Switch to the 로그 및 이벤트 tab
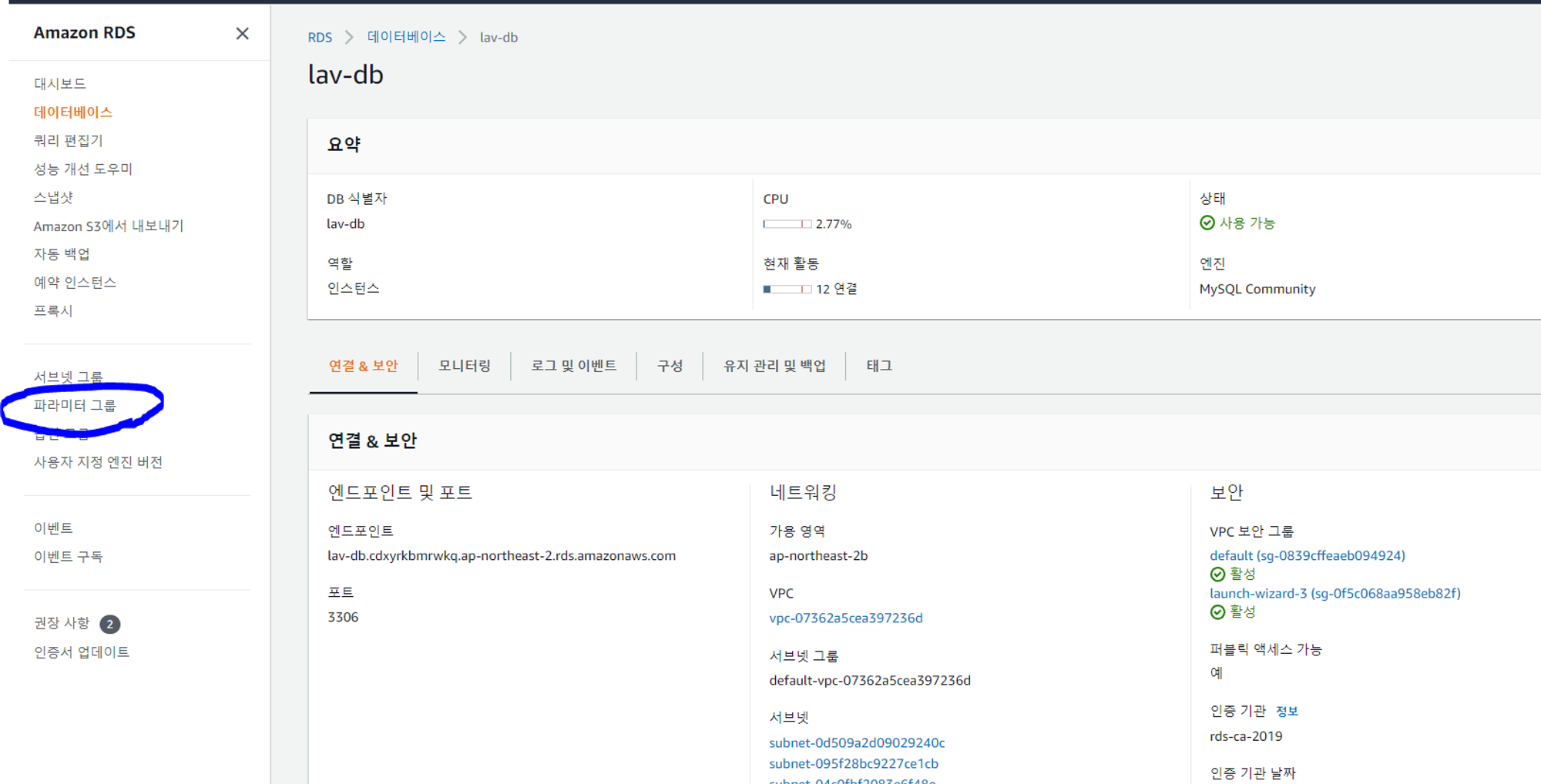1541x784 pixels. [574, 366]
